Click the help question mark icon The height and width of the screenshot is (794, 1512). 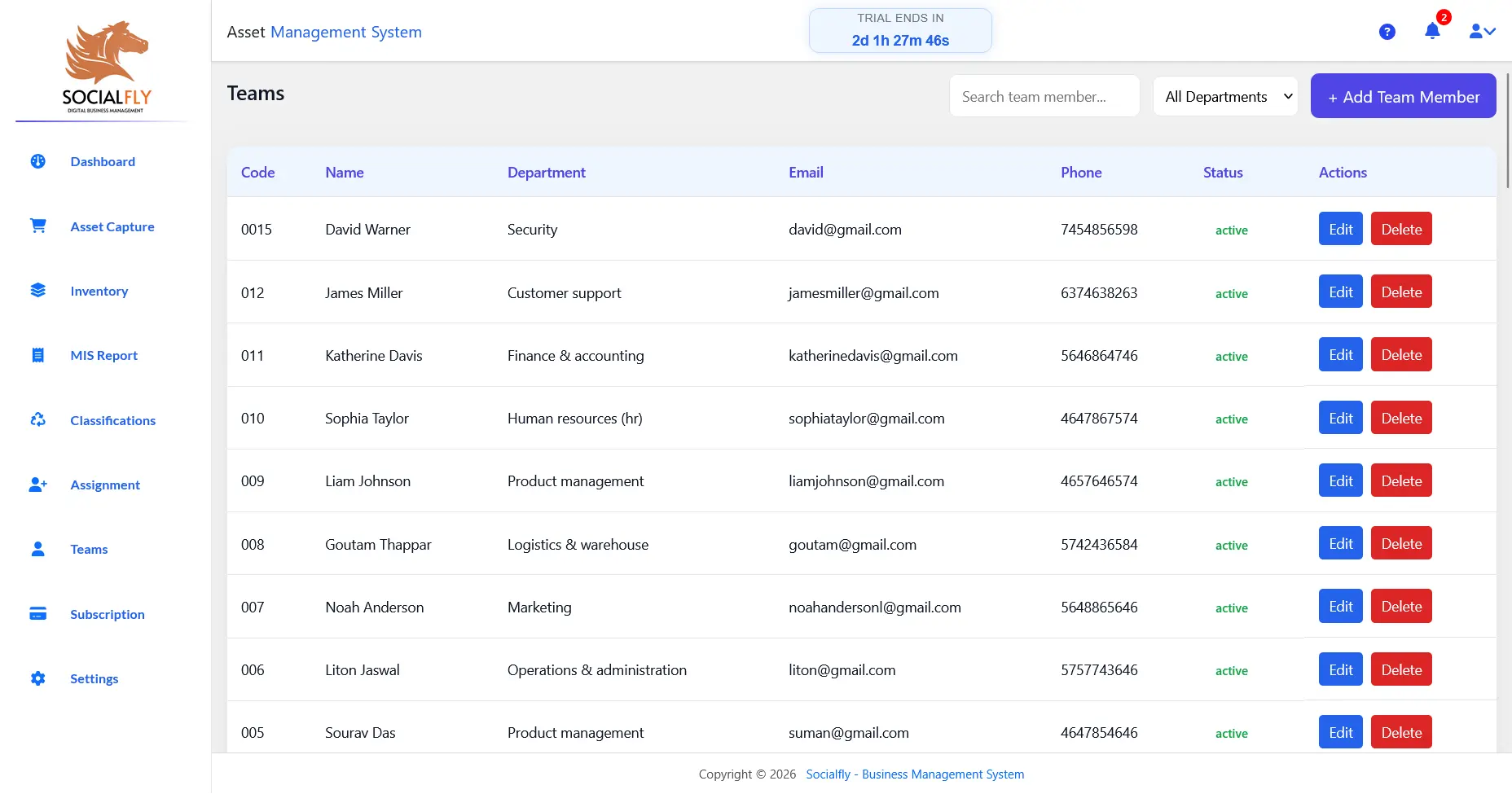1387,31
